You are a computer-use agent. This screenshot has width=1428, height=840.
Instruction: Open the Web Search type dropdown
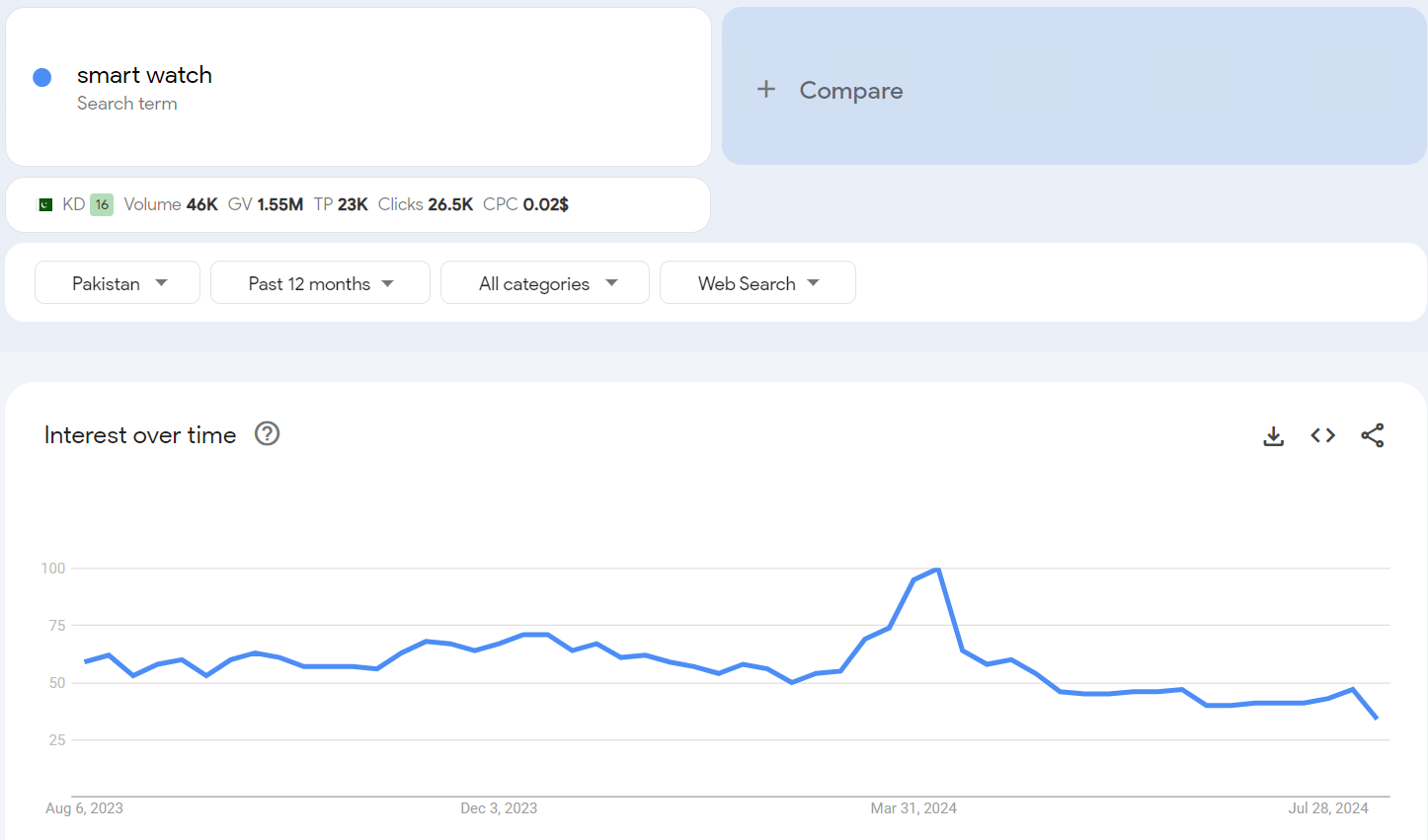[757, 283]
